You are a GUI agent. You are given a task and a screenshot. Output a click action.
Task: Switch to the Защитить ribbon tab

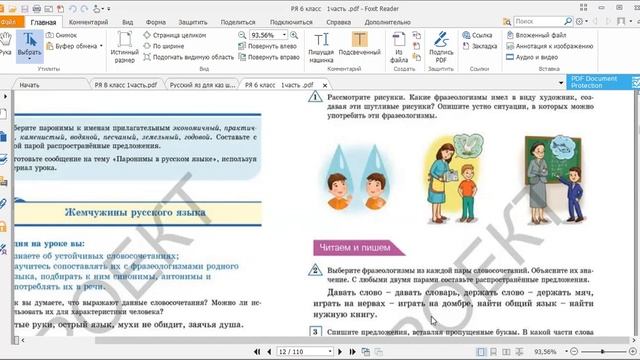193,22
